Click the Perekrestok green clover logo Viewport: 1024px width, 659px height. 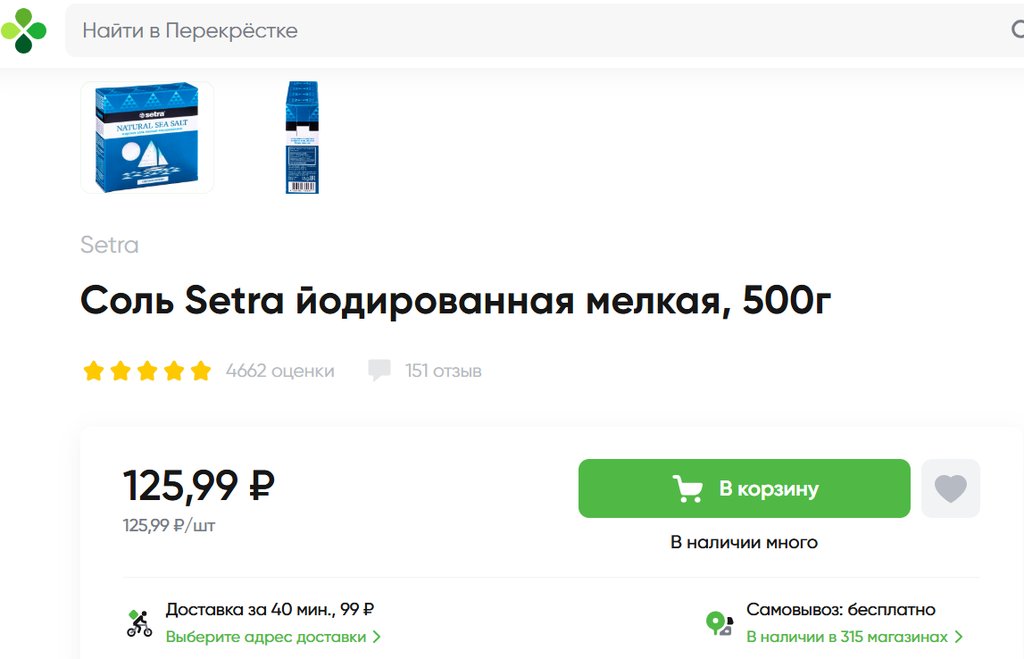coord(24,30)
